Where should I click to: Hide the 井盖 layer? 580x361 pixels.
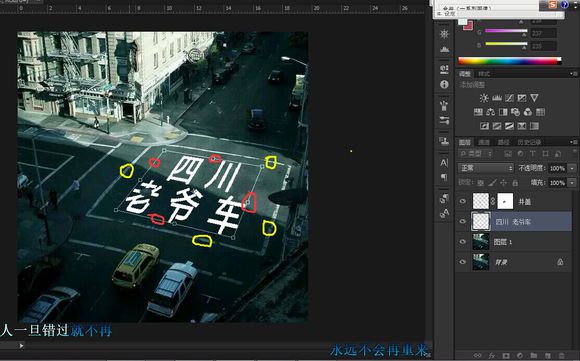(463, 201)
